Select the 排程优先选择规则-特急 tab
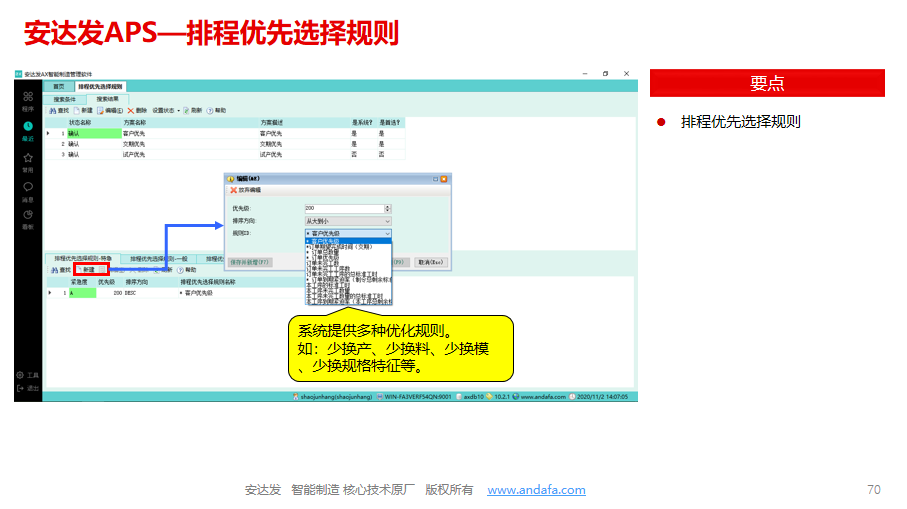 coord(83,259)
